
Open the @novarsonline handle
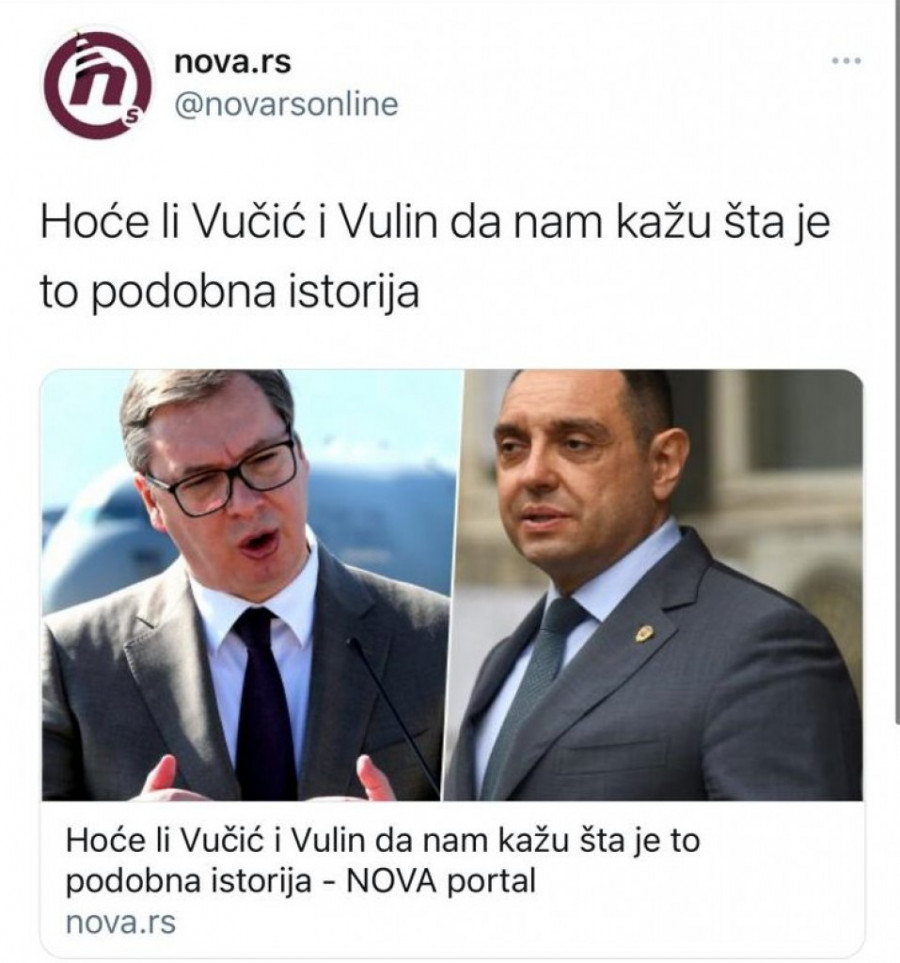pyautogui.click(x=286, y=104)
